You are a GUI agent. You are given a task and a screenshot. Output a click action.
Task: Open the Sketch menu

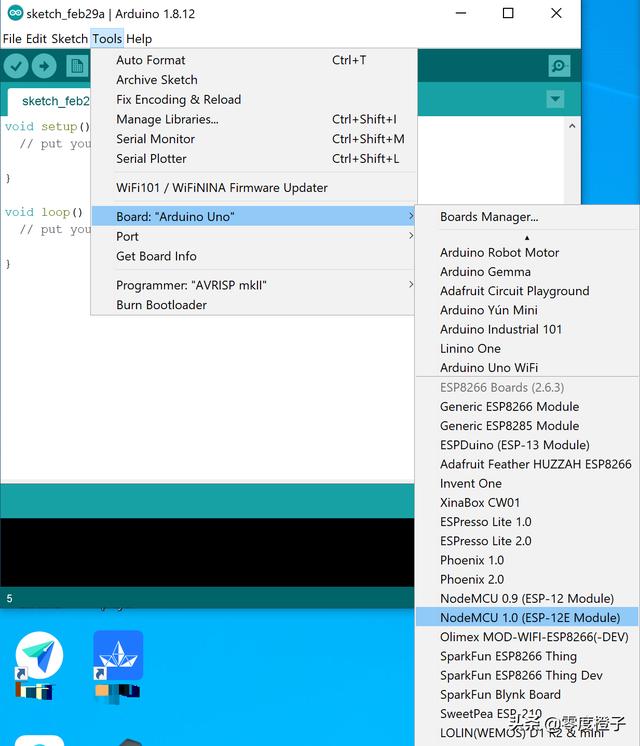point(69,39)
